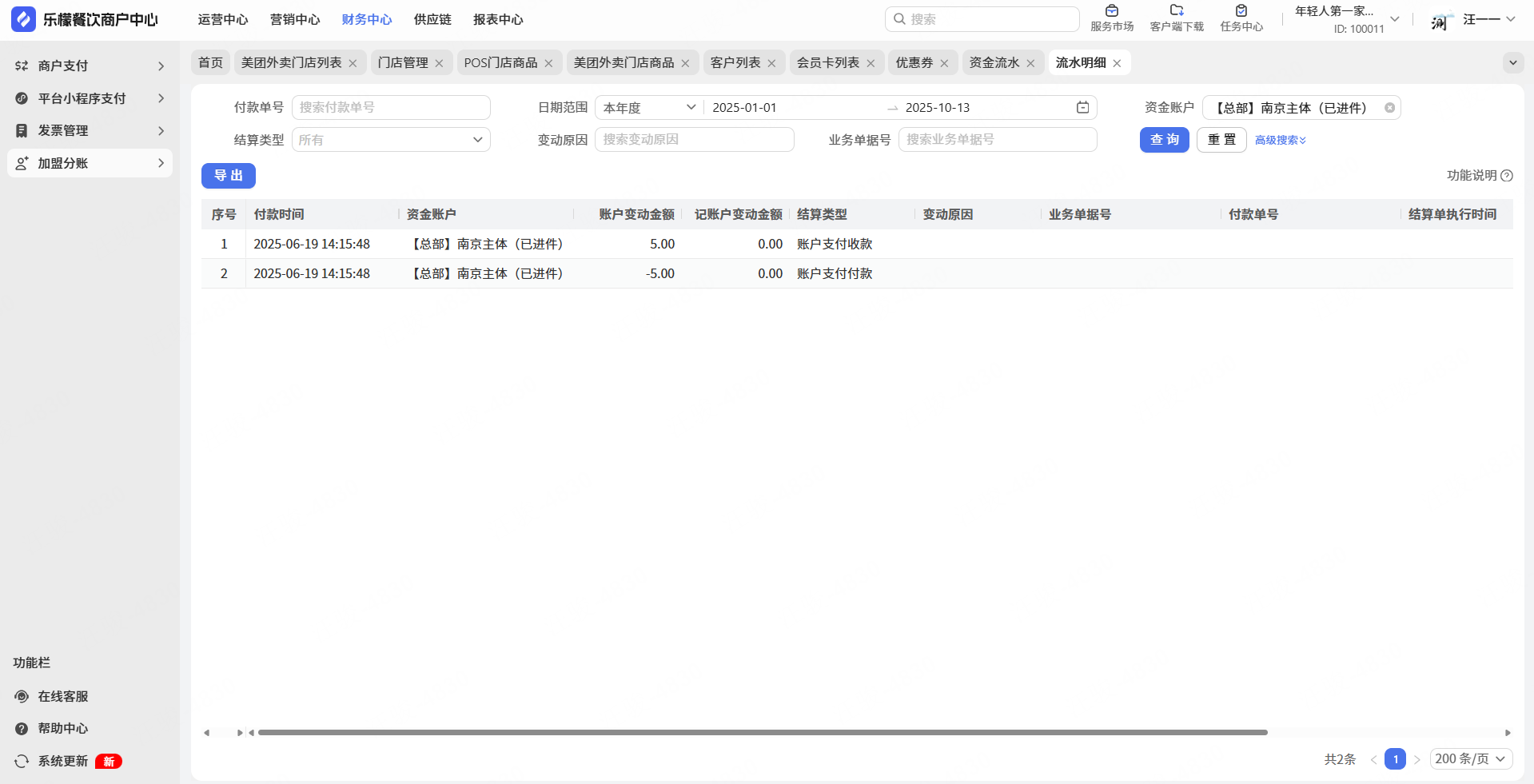Viewport: 1534px width, 784px height.
Task: Clear the 资金账户 selection
Action: pyautogui.click(x=1389, y=108)
